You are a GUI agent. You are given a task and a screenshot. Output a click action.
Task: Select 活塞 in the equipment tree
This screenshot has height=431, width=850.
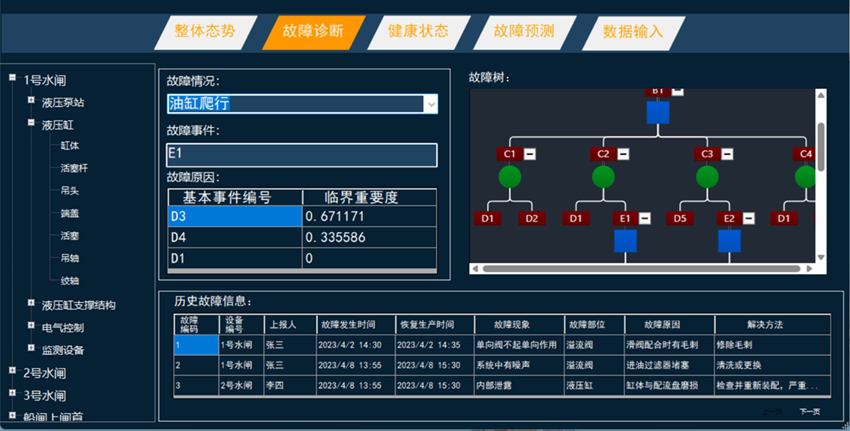pos(70,236)
